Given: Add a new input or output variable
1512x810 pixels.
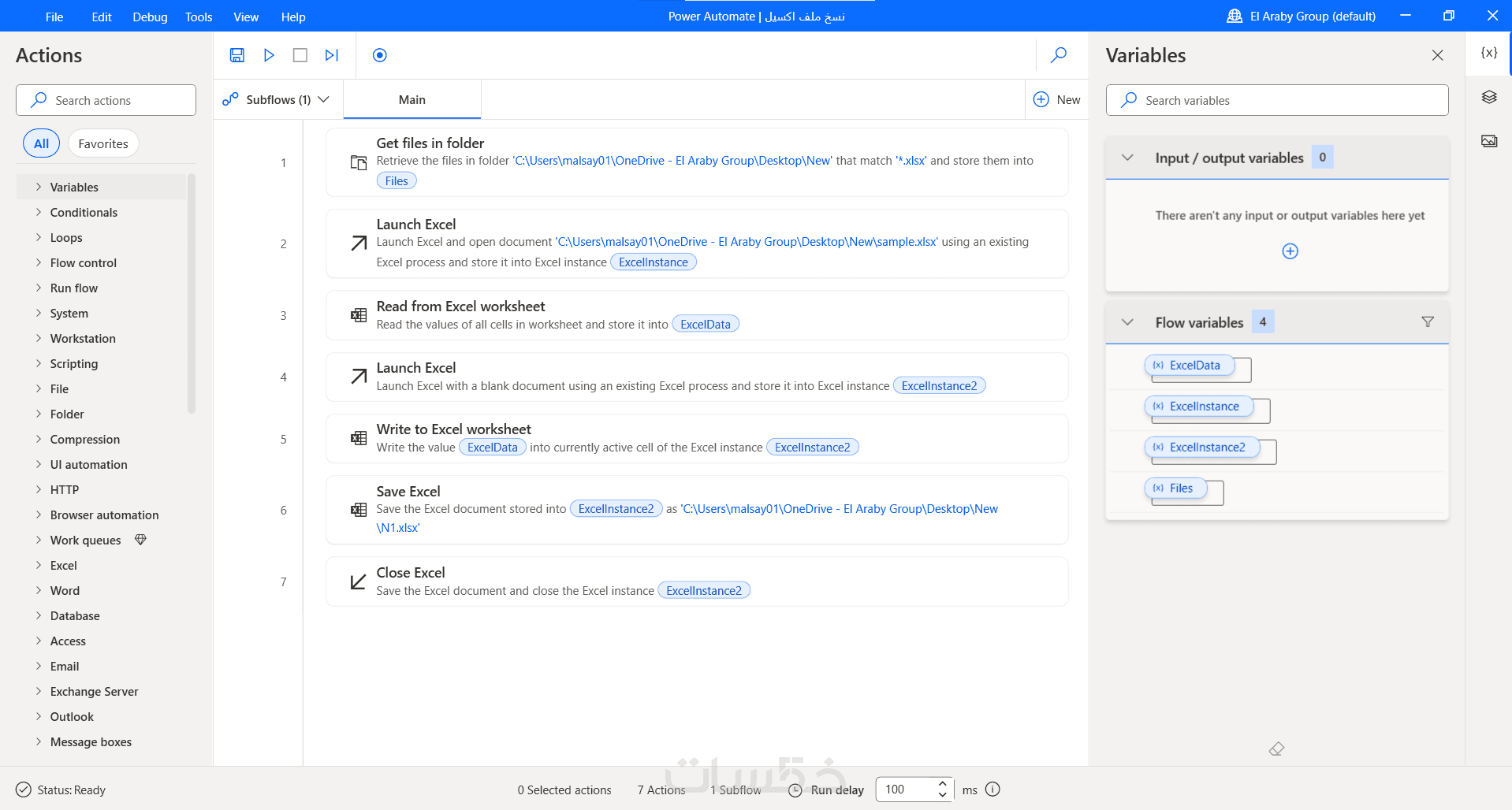Looking at the screenshot, I should pyautogui.click(x=1290, y=251).
